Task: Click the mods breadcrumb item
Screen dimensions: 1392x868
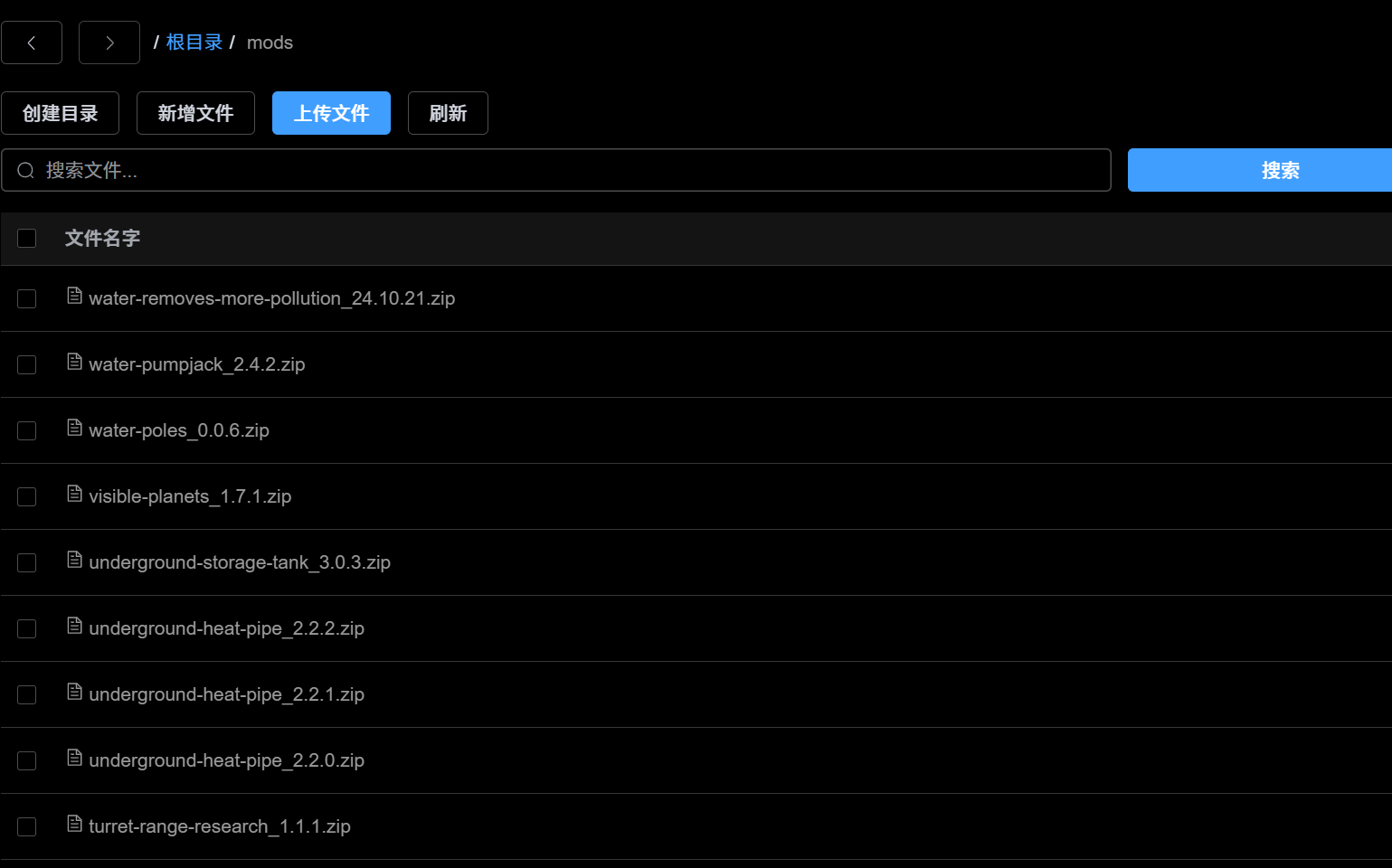Action: (270, 42)
